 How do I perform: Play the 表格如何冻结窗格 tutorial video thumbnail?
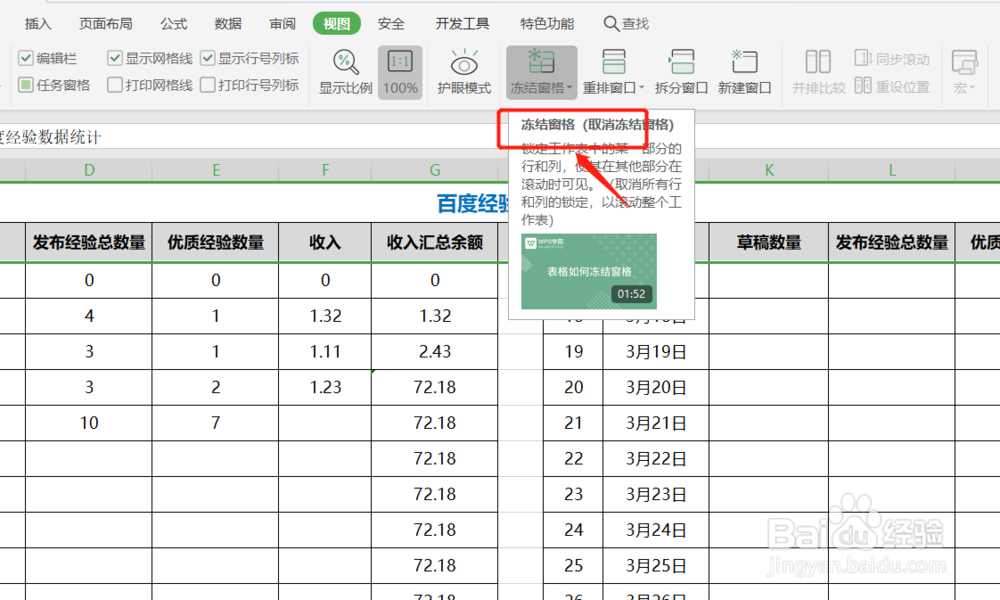pos(589,269)
